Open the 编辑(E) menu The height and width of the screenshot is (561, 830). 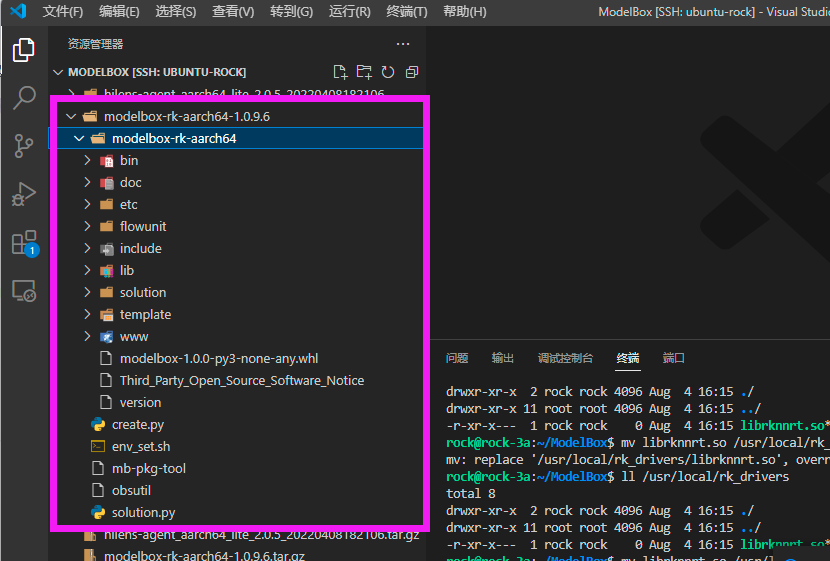pyautogui.click(x=119, y=11)
